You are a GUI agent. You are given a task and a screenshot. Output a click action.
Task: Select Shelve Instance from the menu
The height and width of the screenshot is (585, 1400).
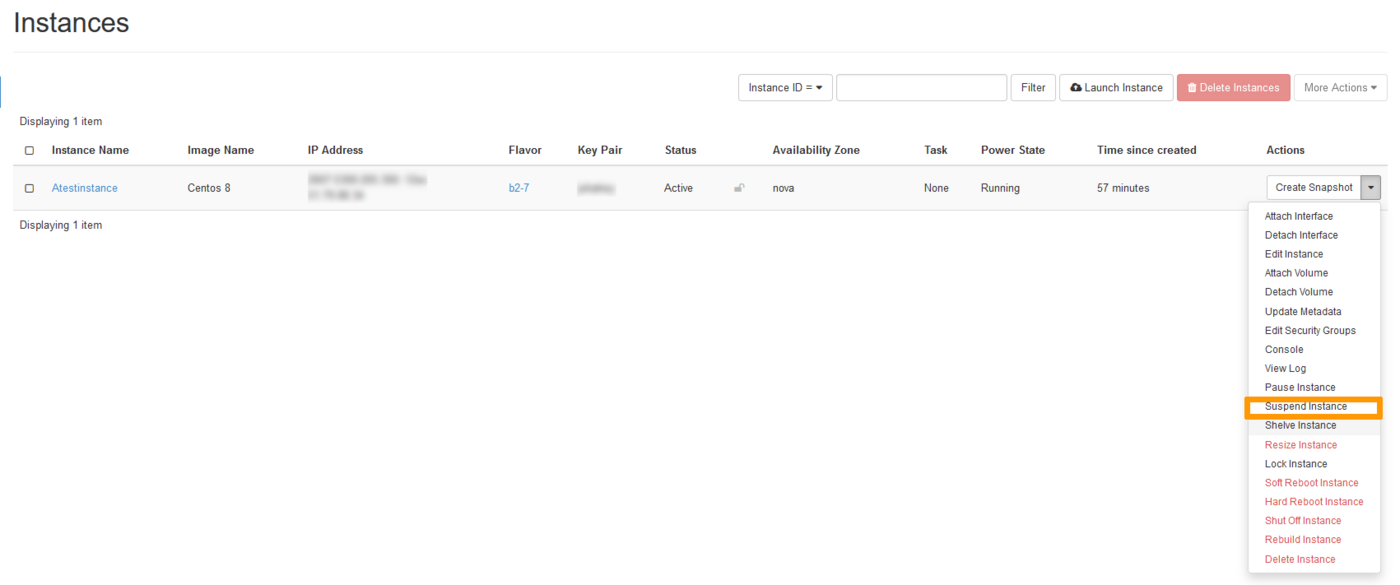[1301, 425]
